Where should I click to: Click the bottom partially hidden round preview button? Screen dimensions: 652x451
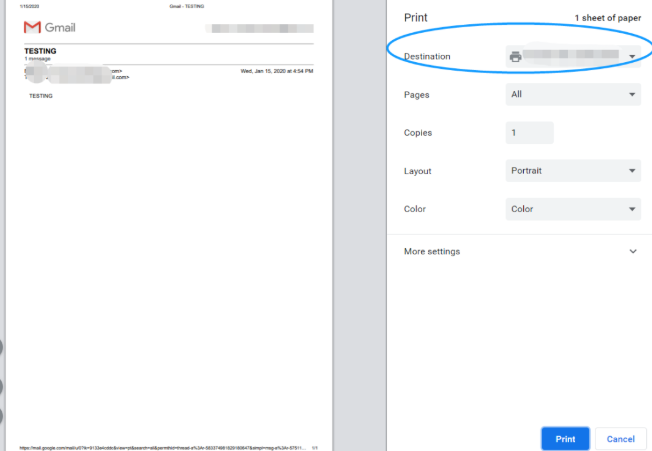pos(1,416)
